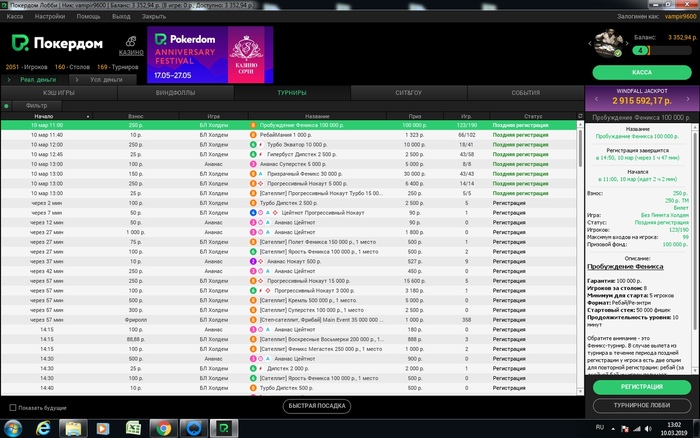700x438 pixels.
Task: Sort tournaments by Начало column
Action: click(46, 116)
